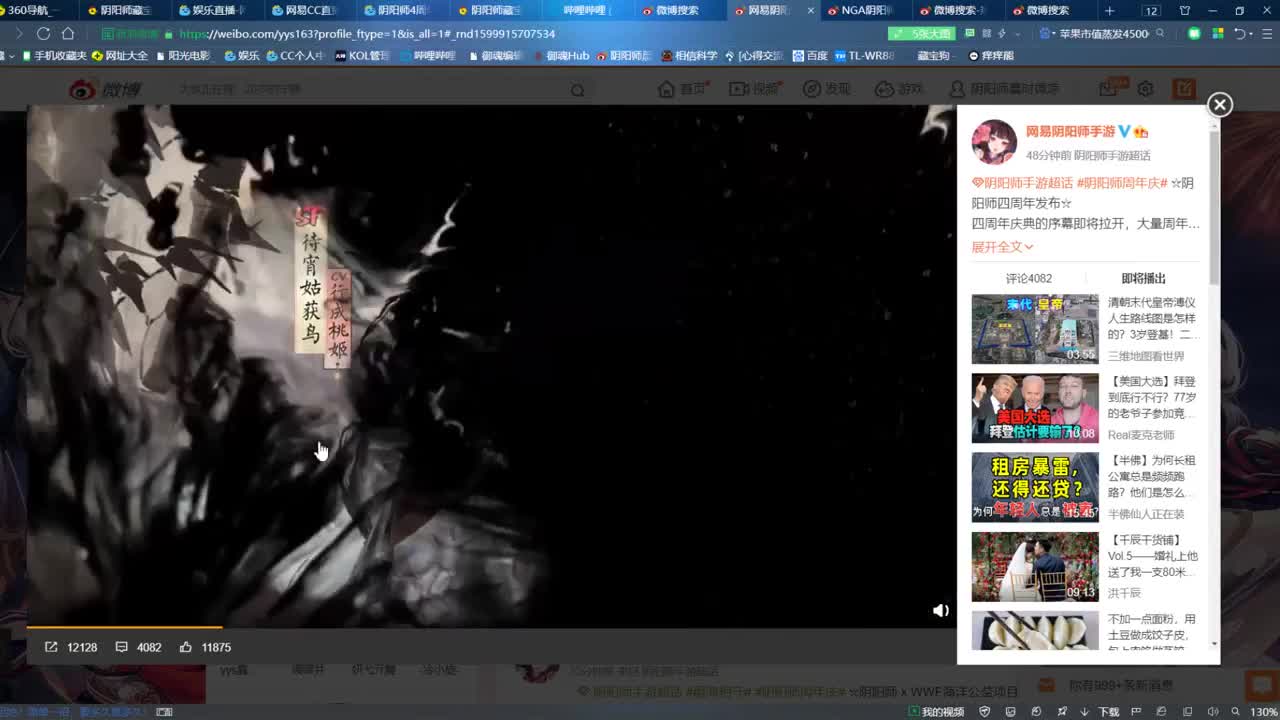1280x720 pixels.
Task: Open the 【千辰干货铺】 video title
Action: pyautogui.click(x=1152, y=555)
